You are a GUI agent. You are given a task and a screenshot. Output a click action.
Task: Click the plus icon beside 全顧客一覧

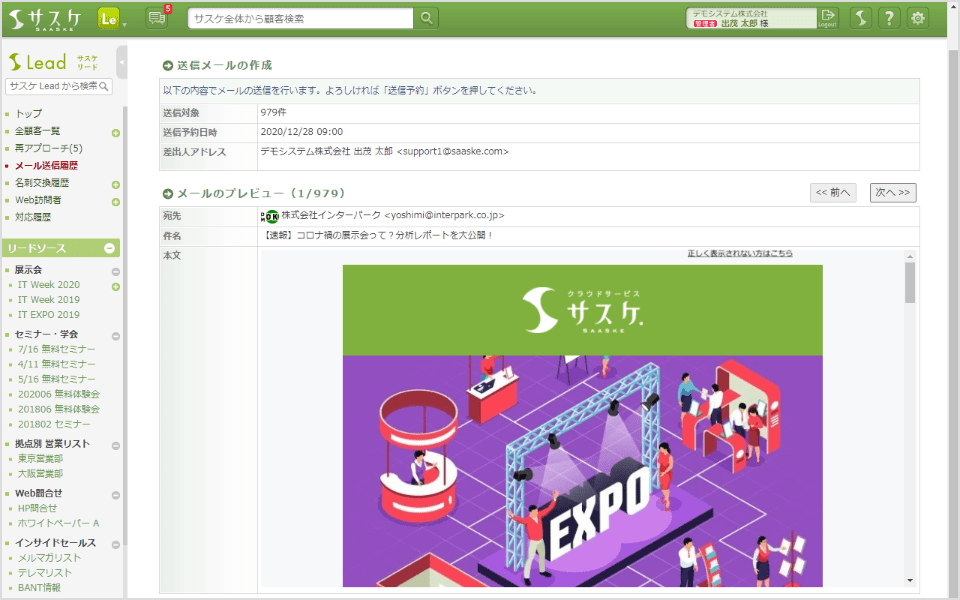[x=116, y=133]
